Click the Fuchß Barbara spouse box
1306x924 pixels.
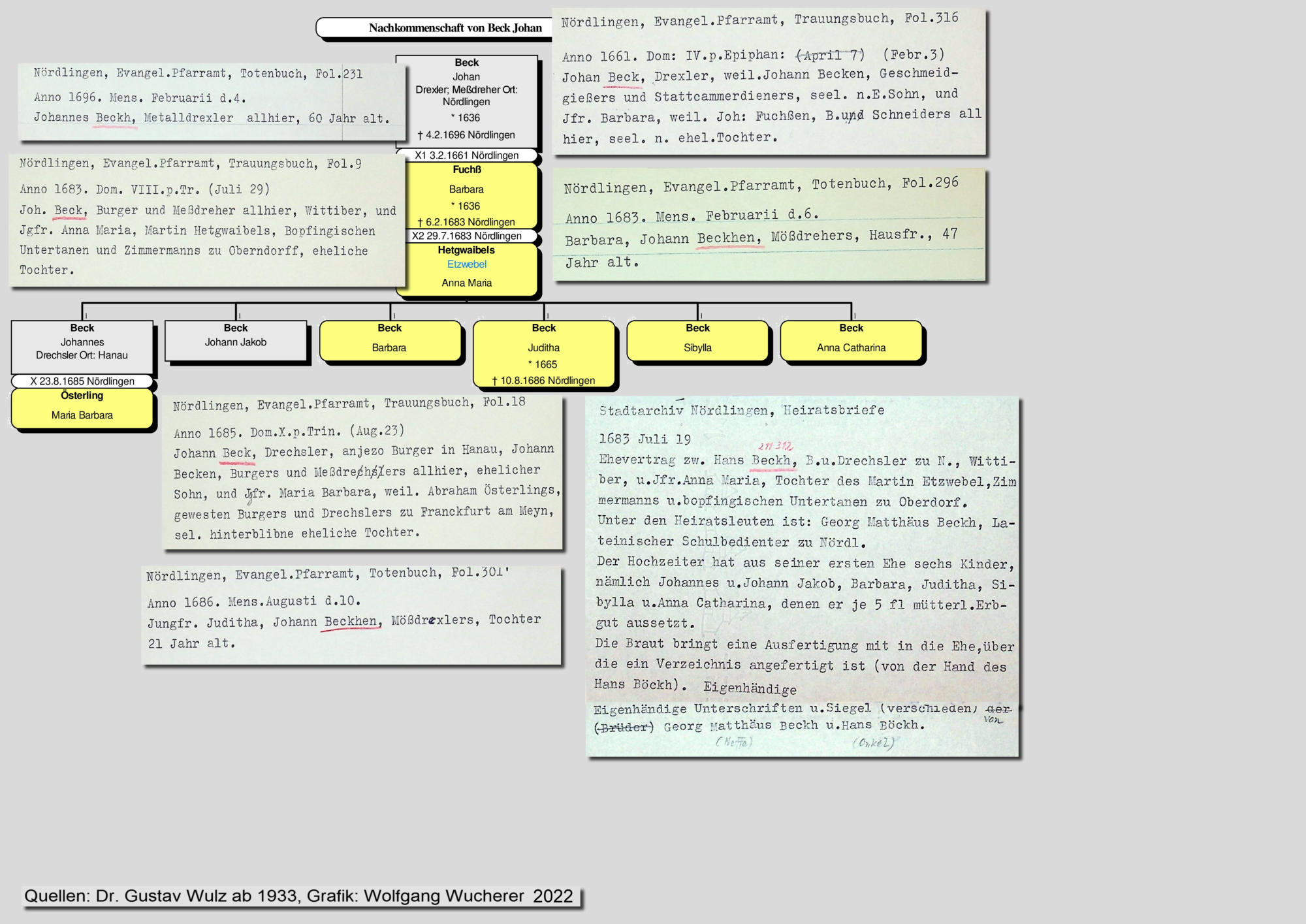pyautogui.click(x=466, y=195)
